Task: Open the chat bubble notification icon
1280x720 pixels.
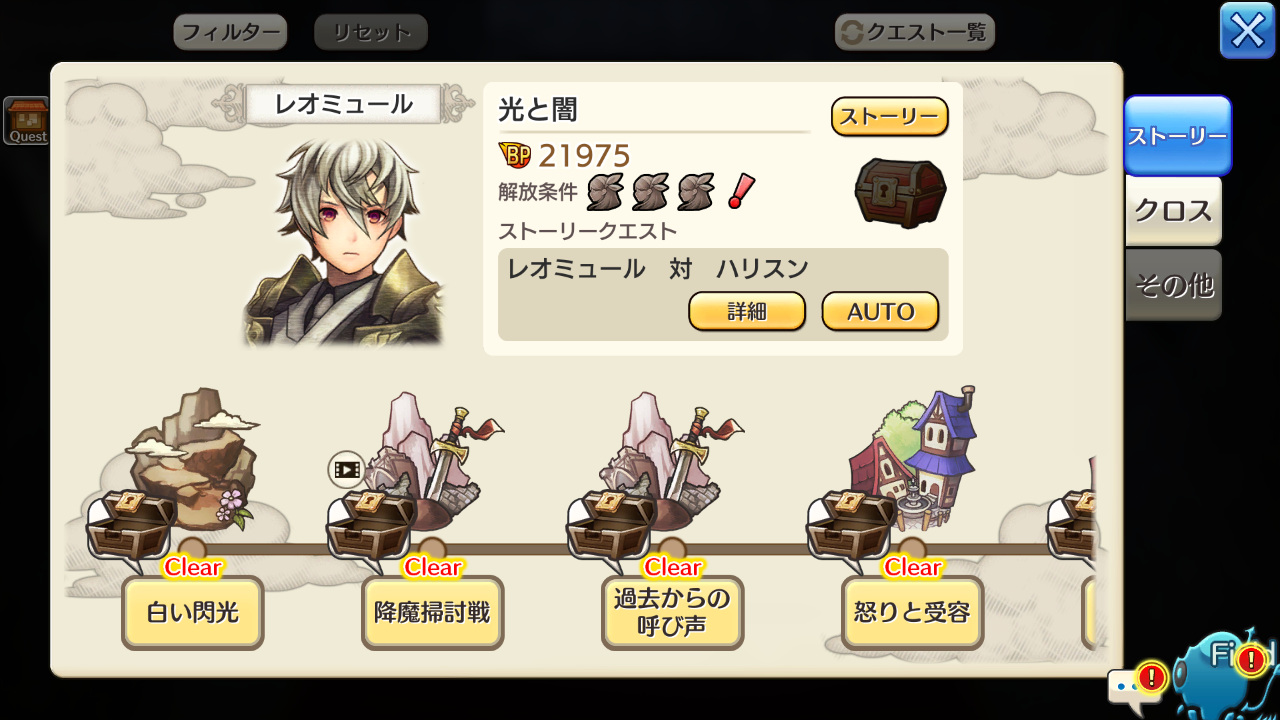Action: pyautogui.click(x=1137, y=687)
